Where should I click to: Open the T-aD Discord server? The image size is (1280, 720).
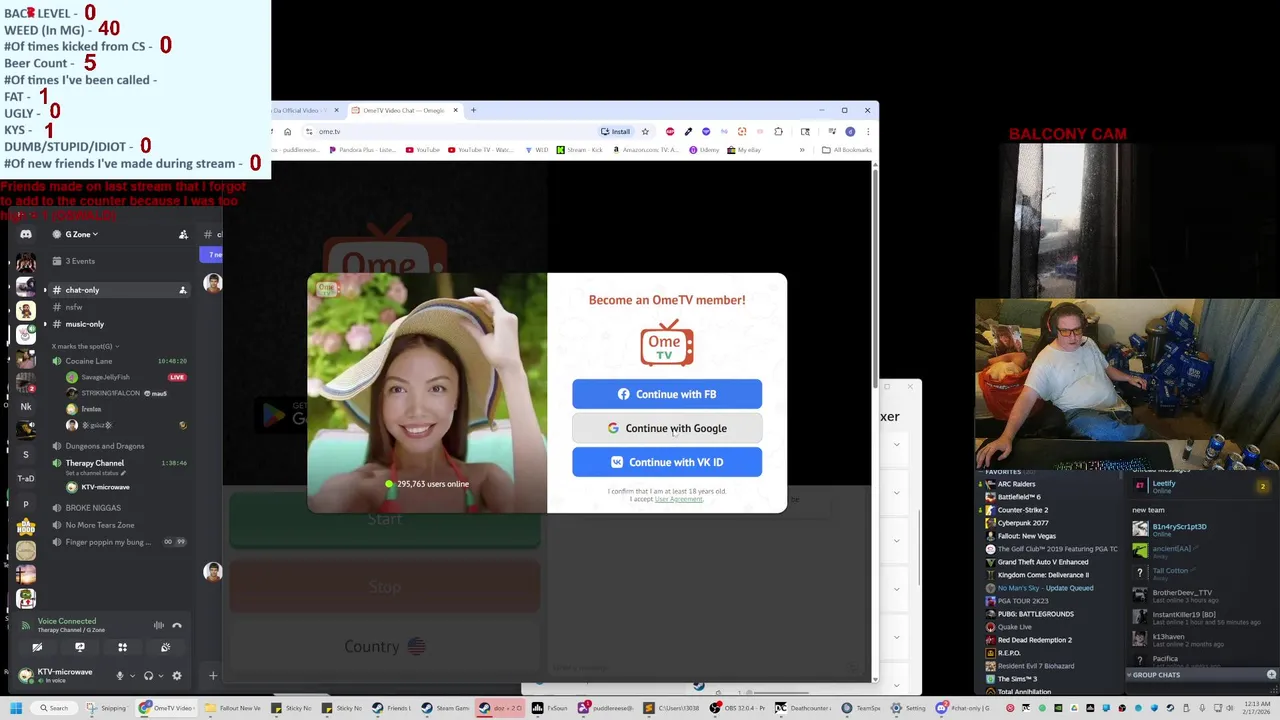[26, 478]
